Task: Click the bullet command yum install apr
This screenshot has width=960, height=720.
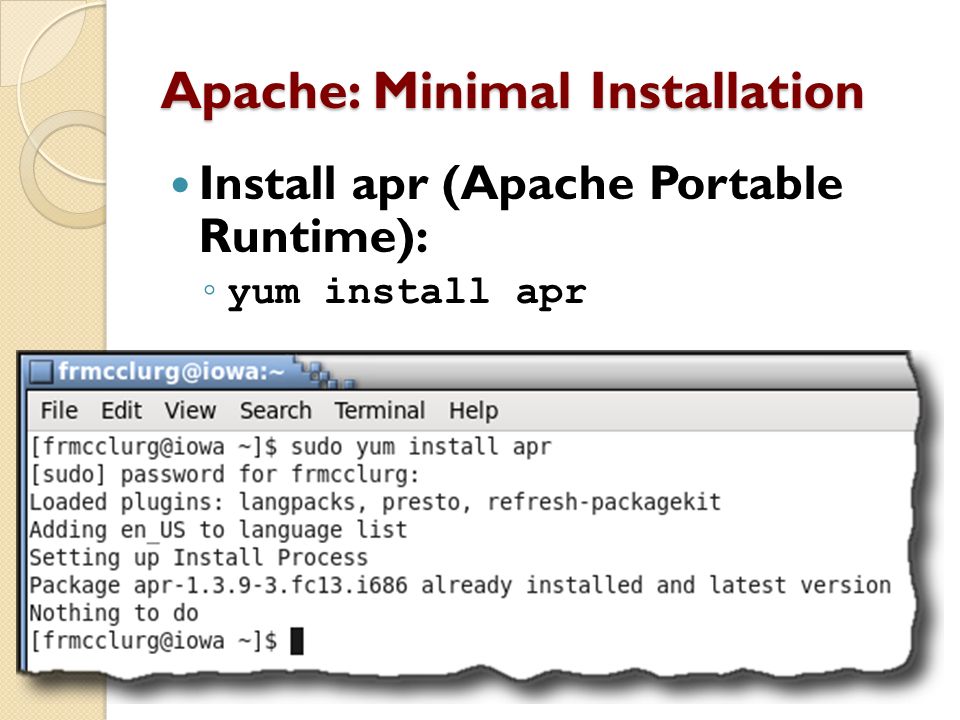Action: click(407, 292)
